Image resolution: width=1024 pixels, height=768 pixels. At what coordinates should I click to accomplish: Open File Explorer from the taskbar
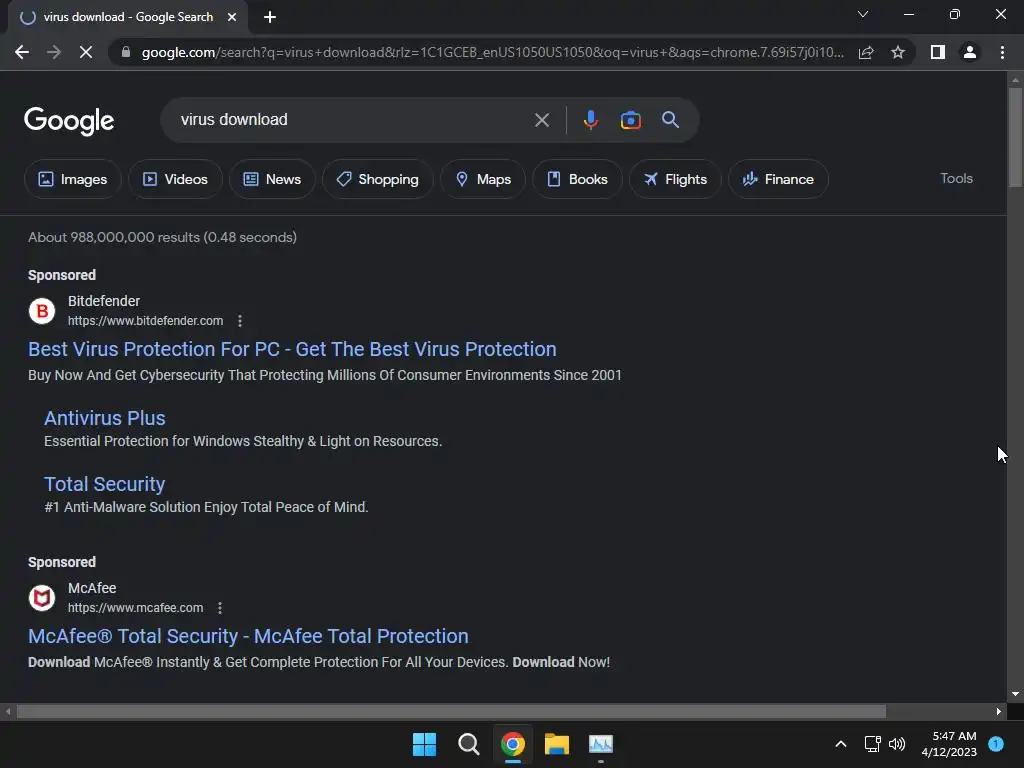pyautogui.click(x=557, y=744)
